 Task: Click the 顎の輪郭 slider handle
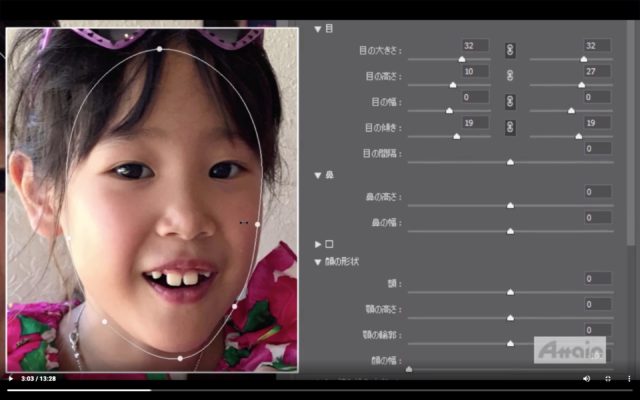(510, 344)
